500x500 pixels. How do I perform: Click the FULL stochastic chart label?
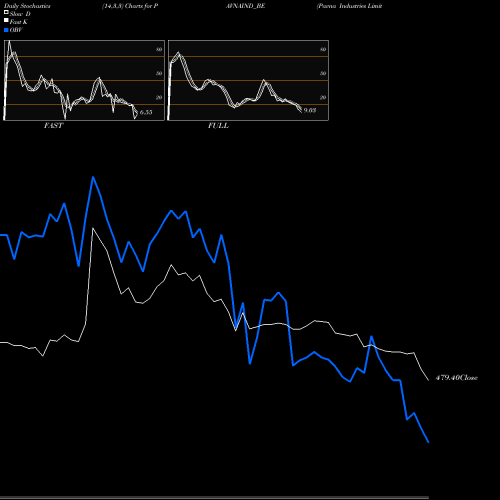(x=218, y=126)
